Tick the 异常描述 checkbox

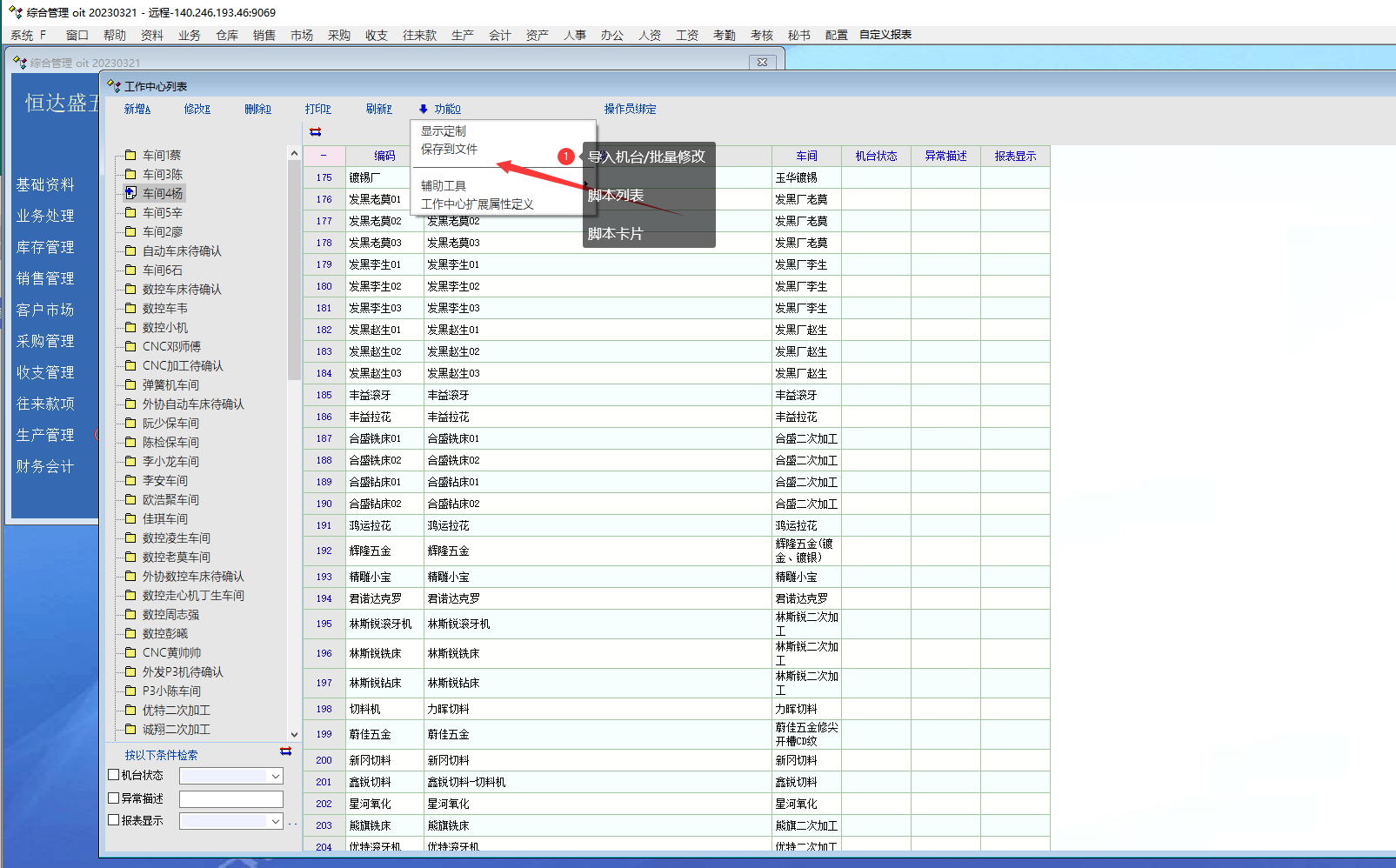[x=114, y=798]
